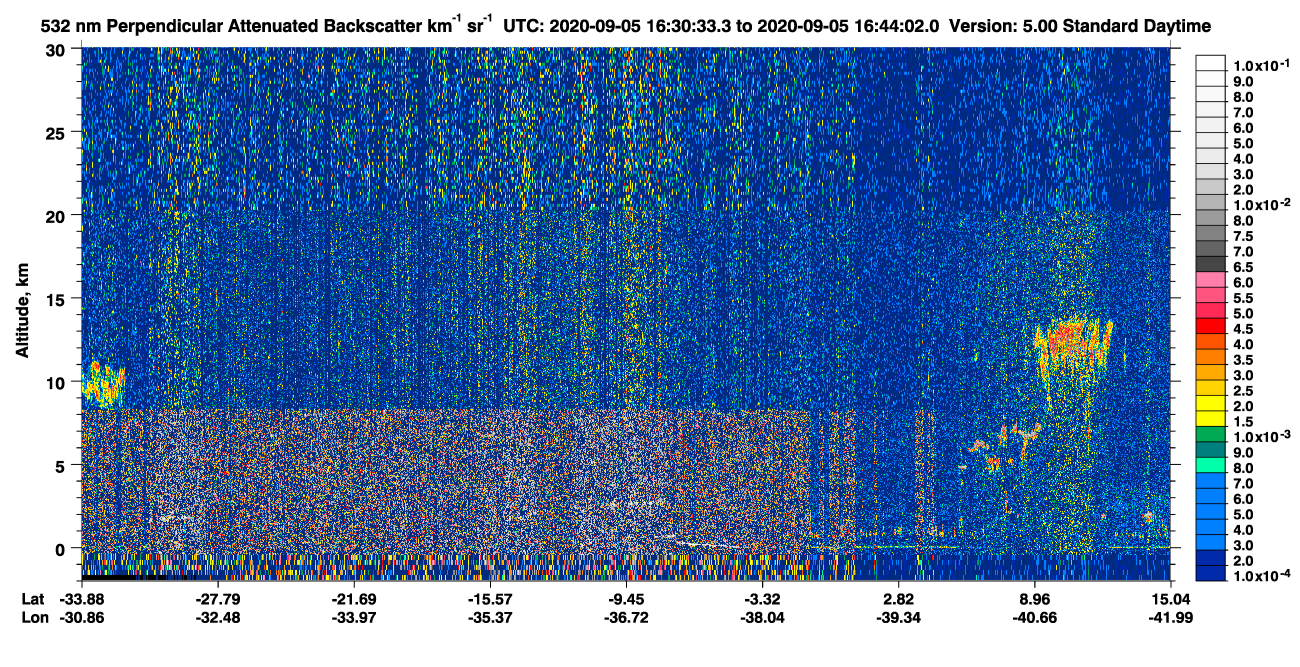Click the green 1.0x10-3 colorbar swatch
This screenshot has width=1300, height=667.
point(1209,433)
